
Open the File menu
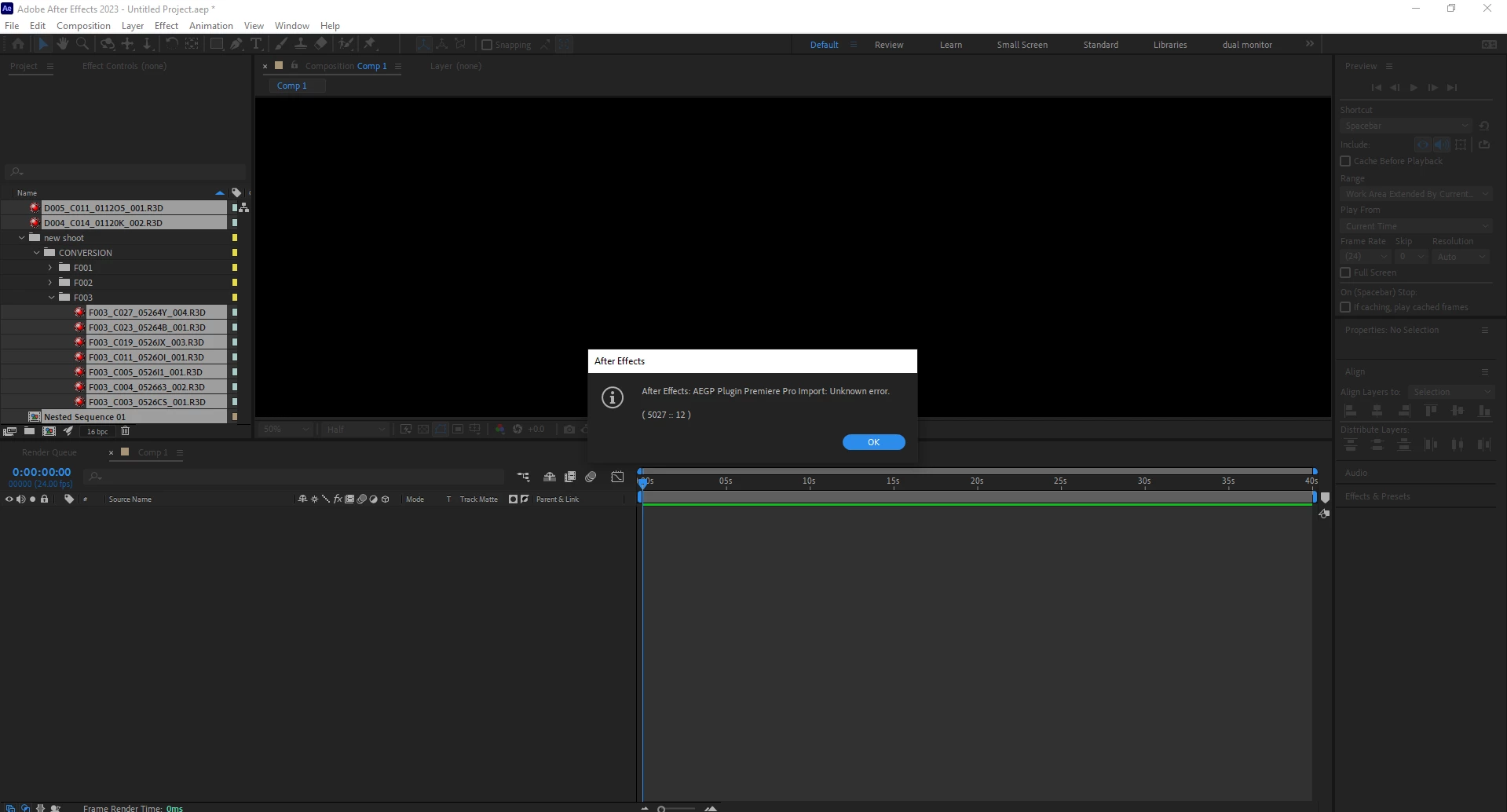tap(12, 26)
